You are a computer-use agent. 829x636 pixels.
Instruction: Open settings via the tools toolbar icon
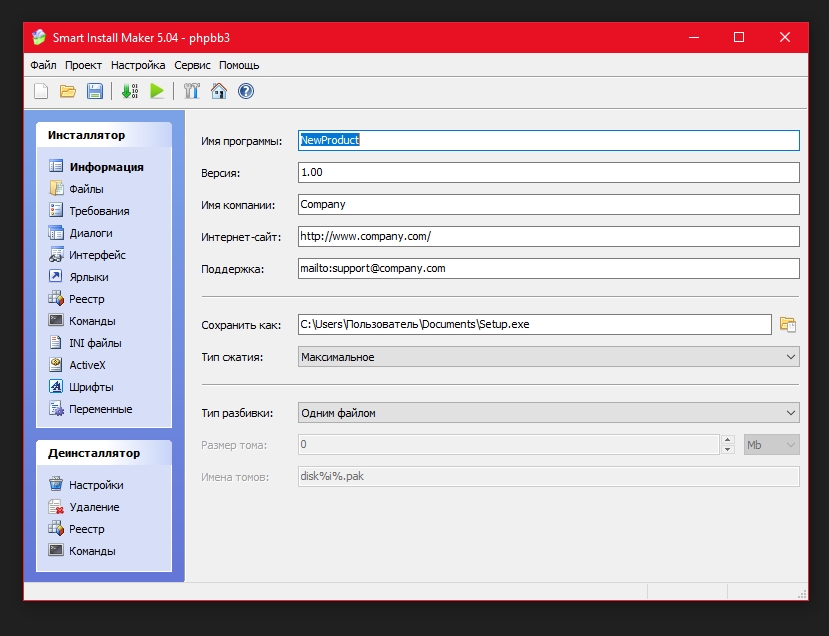click(x=192, y=92)
